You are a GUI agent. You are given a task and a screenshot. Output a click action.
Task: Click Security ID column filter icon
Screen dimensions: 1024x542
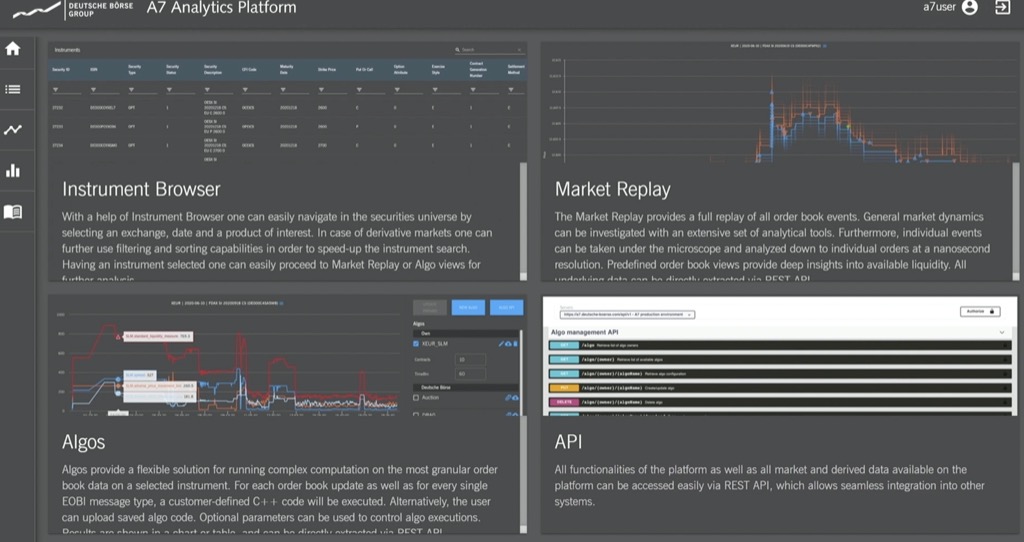(56, 89)
